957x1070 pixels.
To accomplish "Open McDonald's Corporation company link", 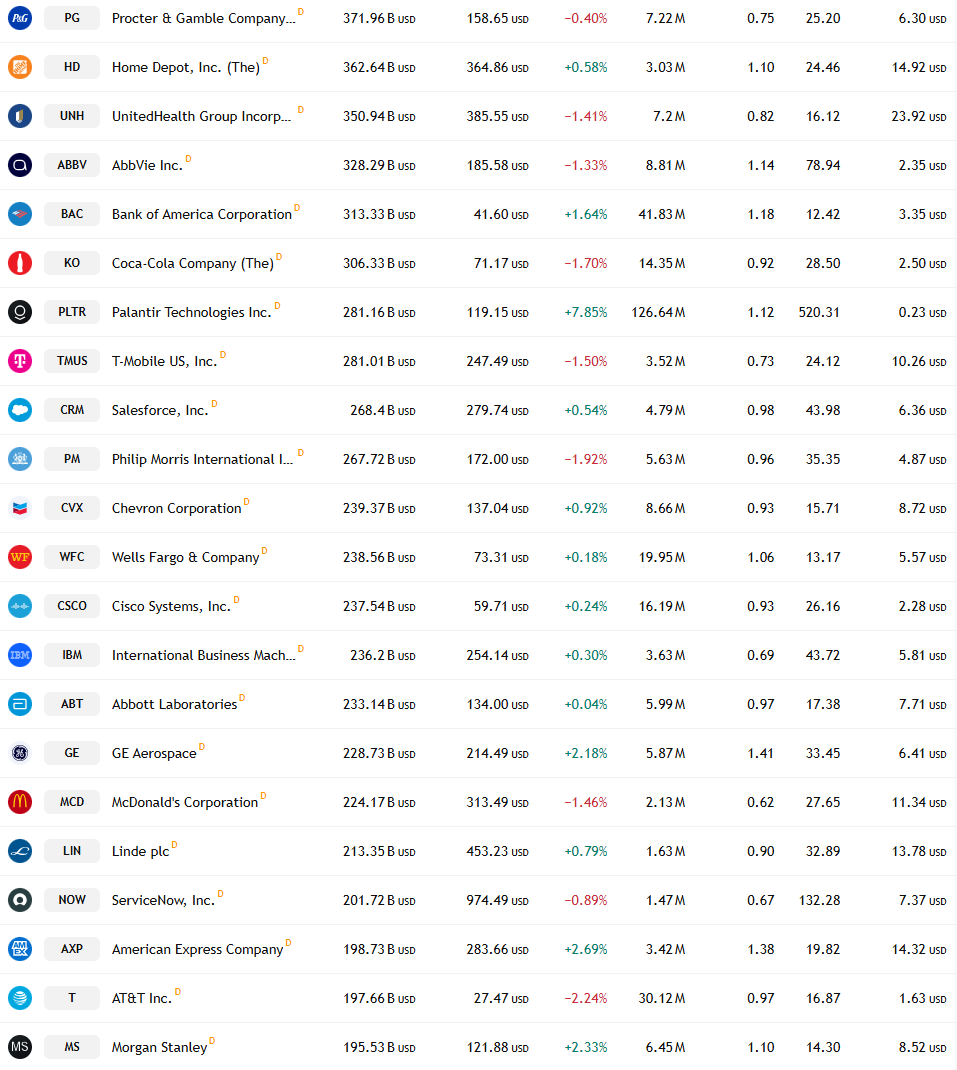I will pyautogui.click(x=184, y=802).
